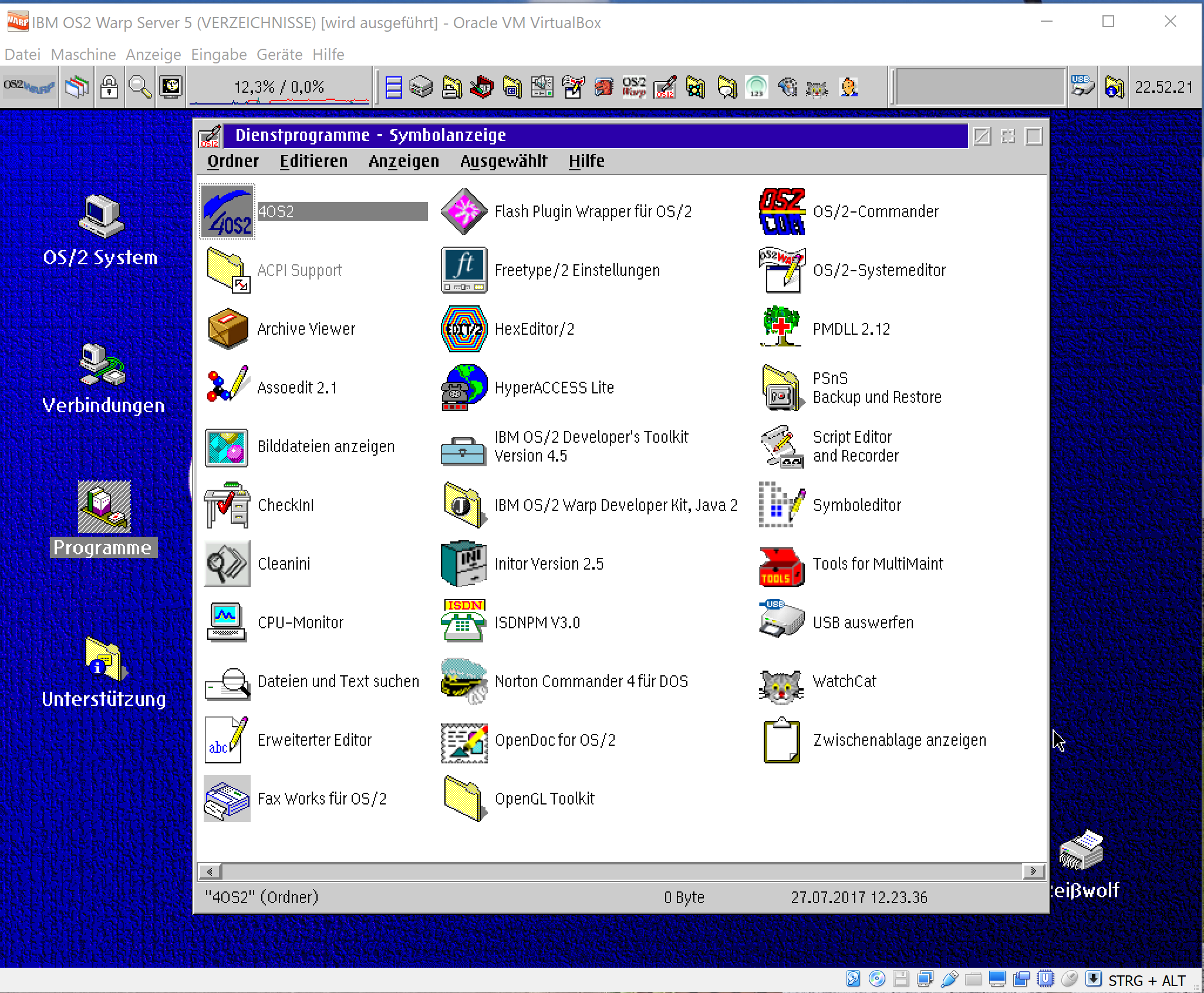Image resolution: width=1204 pixels, height=993 pixels.
Task: Open OS/2-Systemeditor icon
Action: (781, 270)
